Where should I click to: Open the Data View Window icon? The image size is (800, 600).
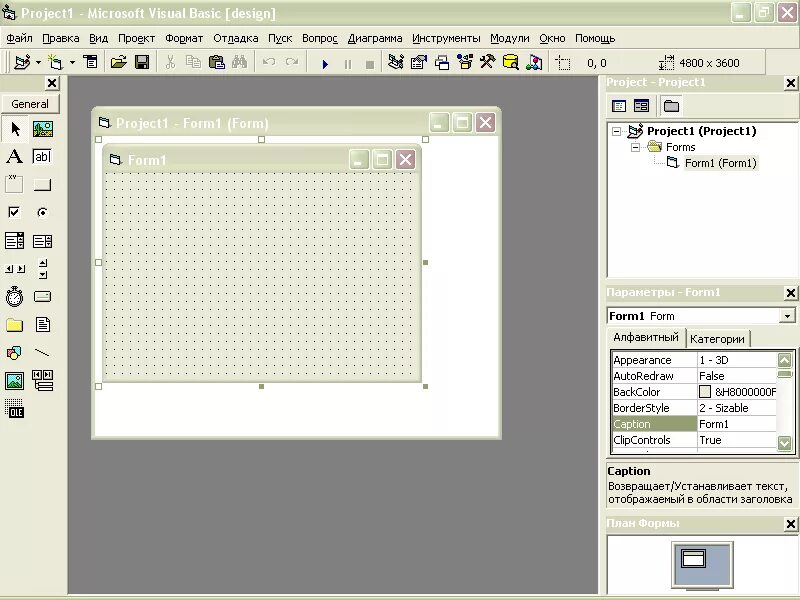511,63
